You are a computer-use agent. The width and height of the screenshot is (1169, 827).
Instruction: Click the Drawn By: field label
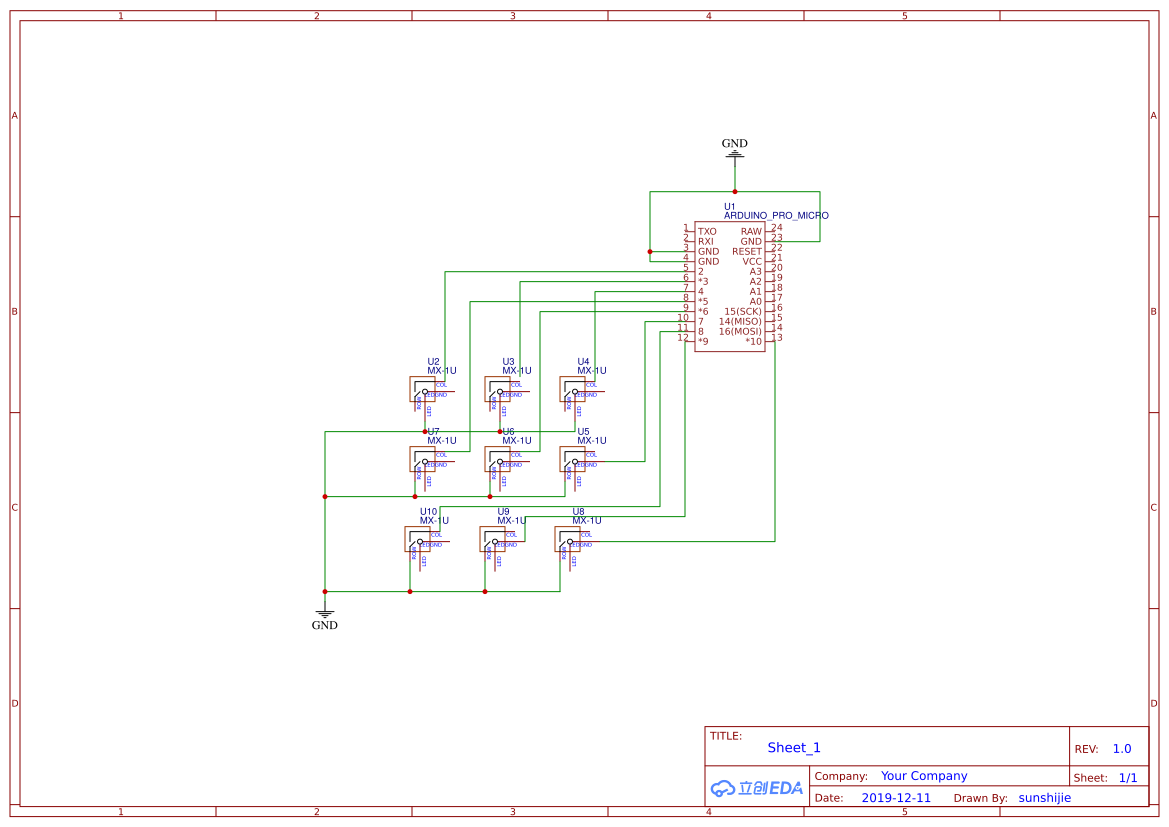point(980,798)
